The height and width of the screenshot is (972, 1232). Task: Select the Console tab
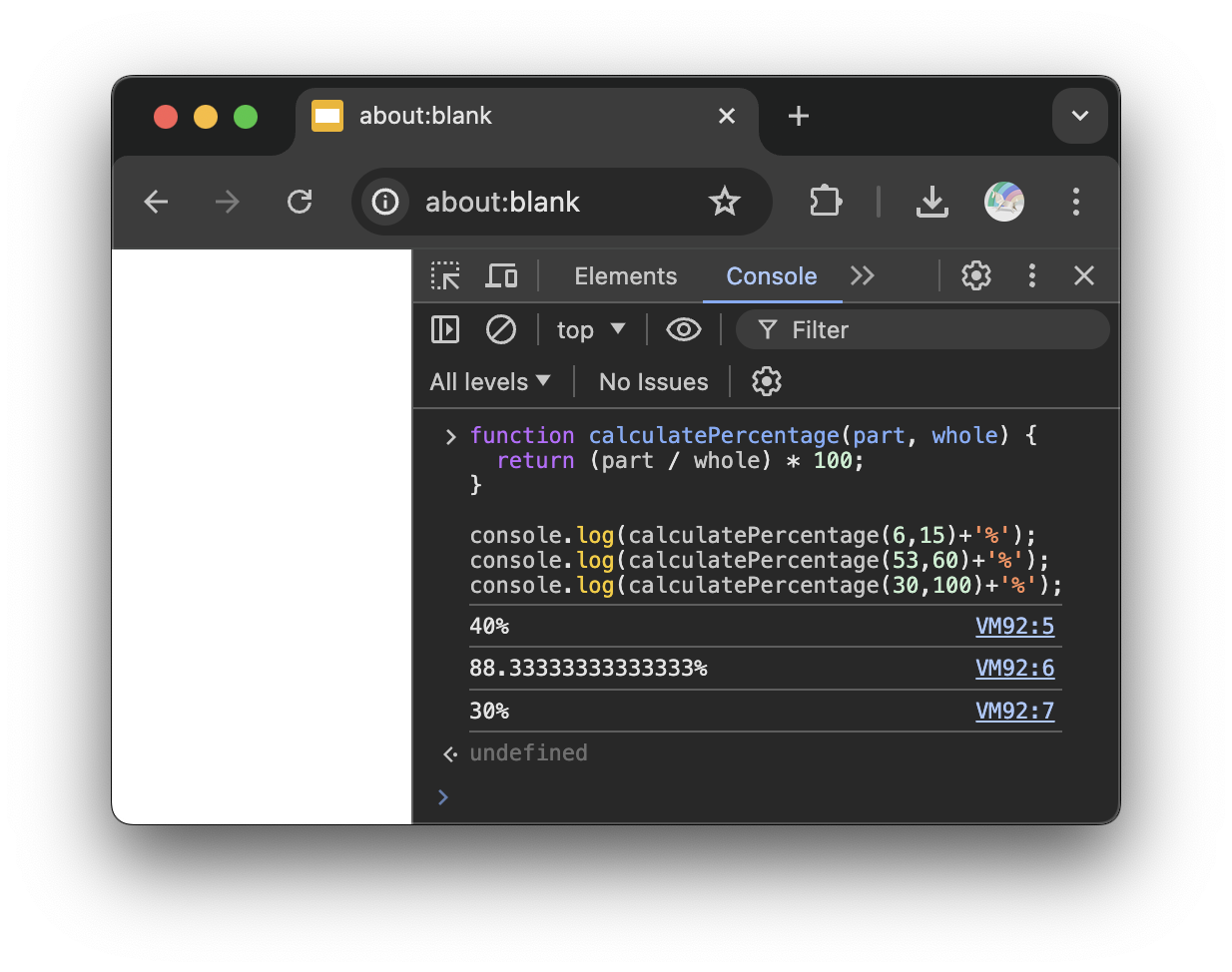coord(772,276)
